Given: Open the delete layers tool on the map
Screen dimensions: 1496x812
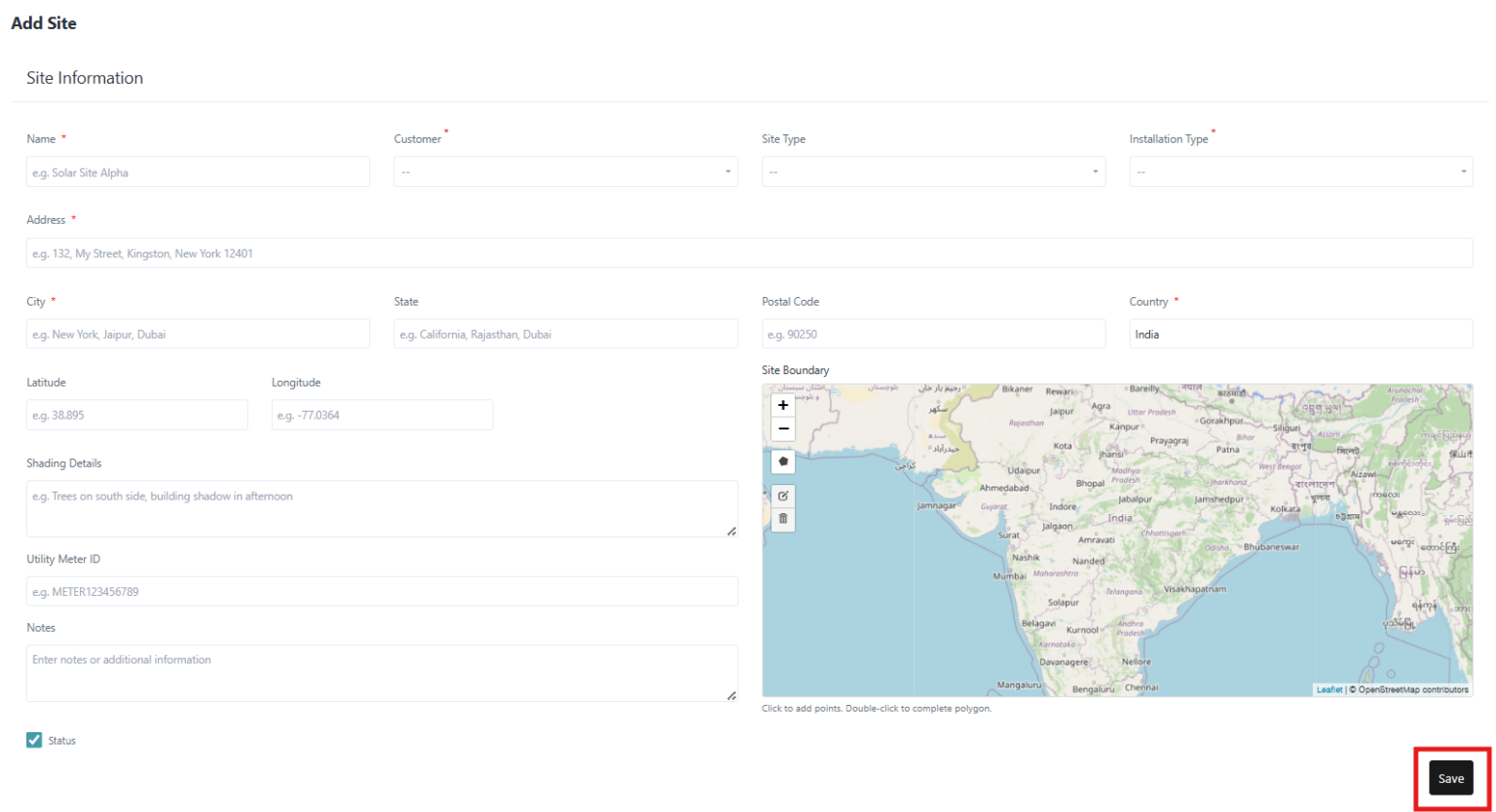Looking at the screenshot, I should pos(783,519).
